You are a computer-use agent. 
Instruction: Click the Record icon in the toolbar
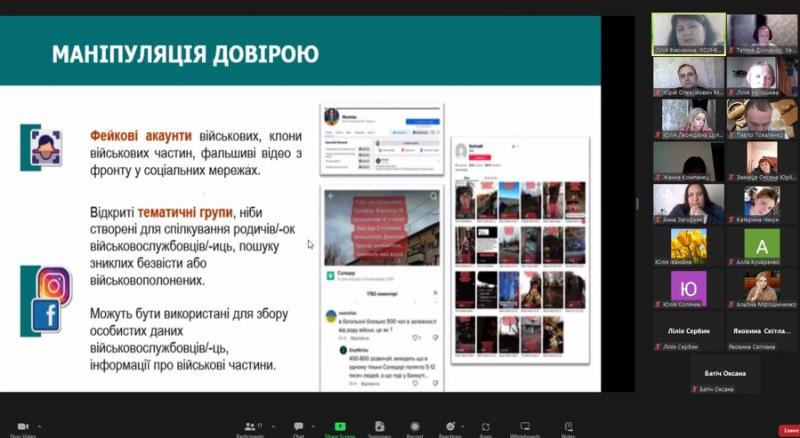415,426
